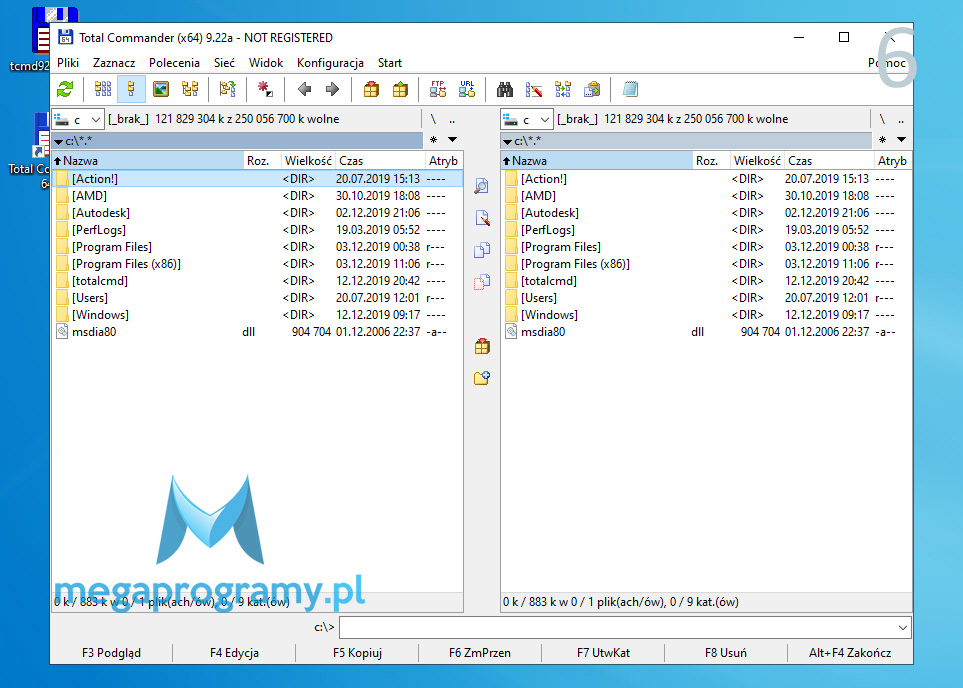The width and height of the screenshot is (963, 688).
Task: Sort the left panel by Wielkość column
Action: point(308,161)
